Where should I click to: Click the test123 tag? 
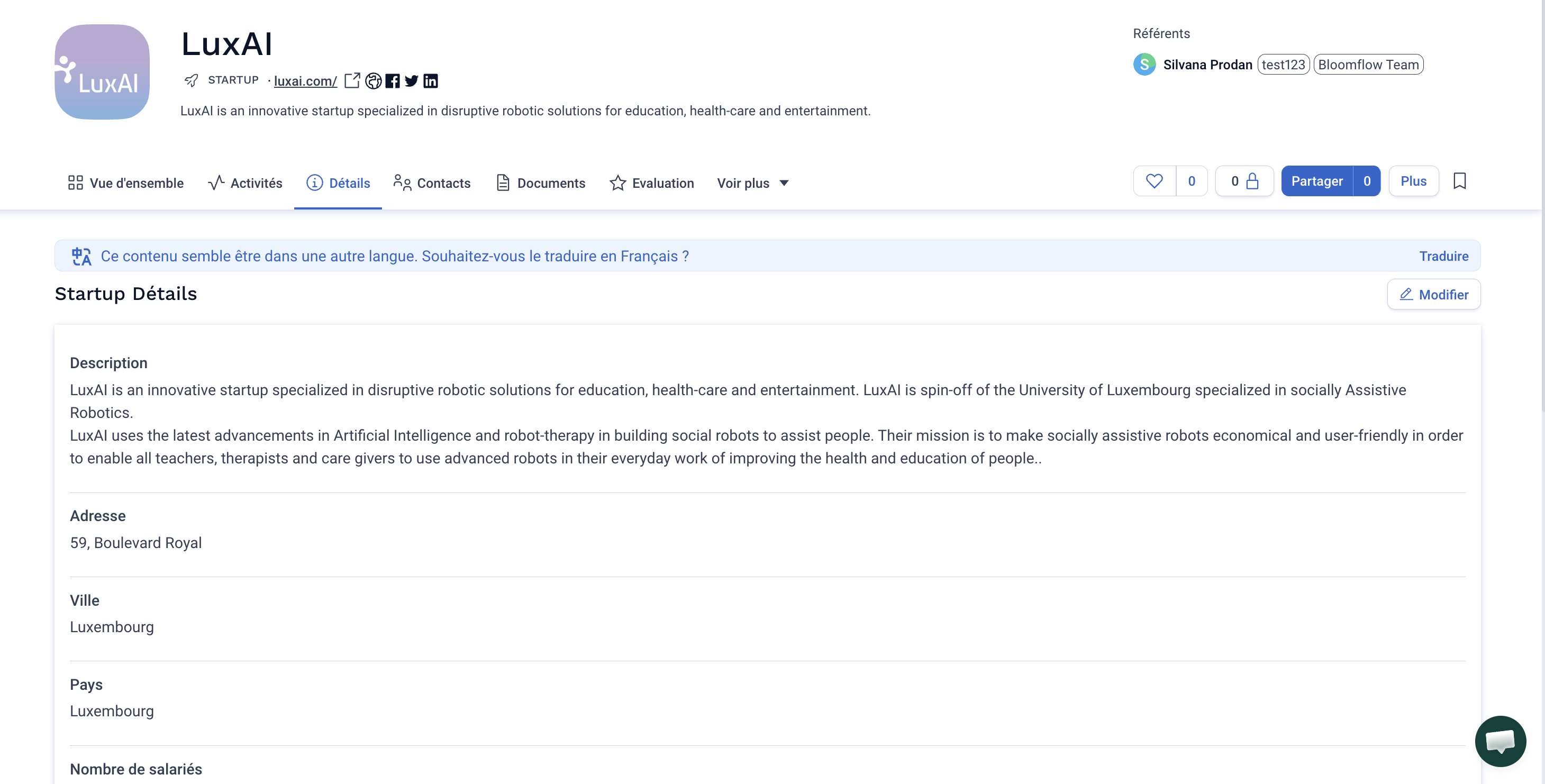(1284, 65)
